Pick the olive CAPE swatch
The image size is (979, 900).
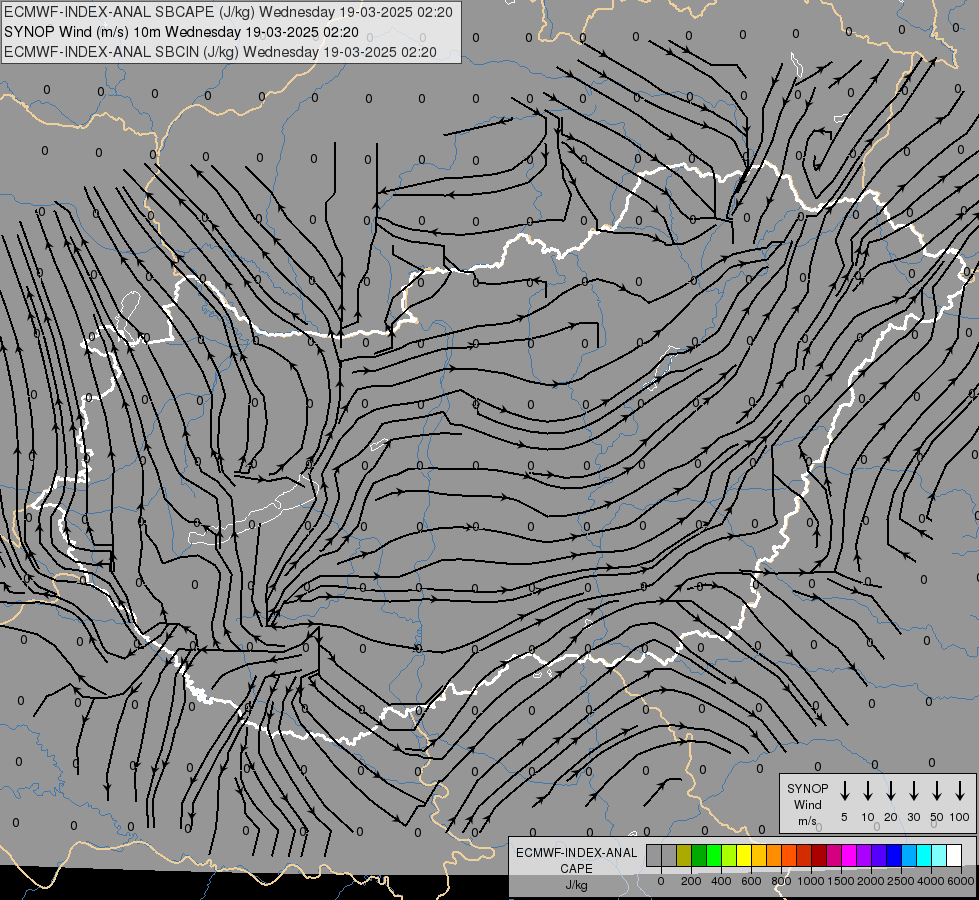tap(684, 855)
